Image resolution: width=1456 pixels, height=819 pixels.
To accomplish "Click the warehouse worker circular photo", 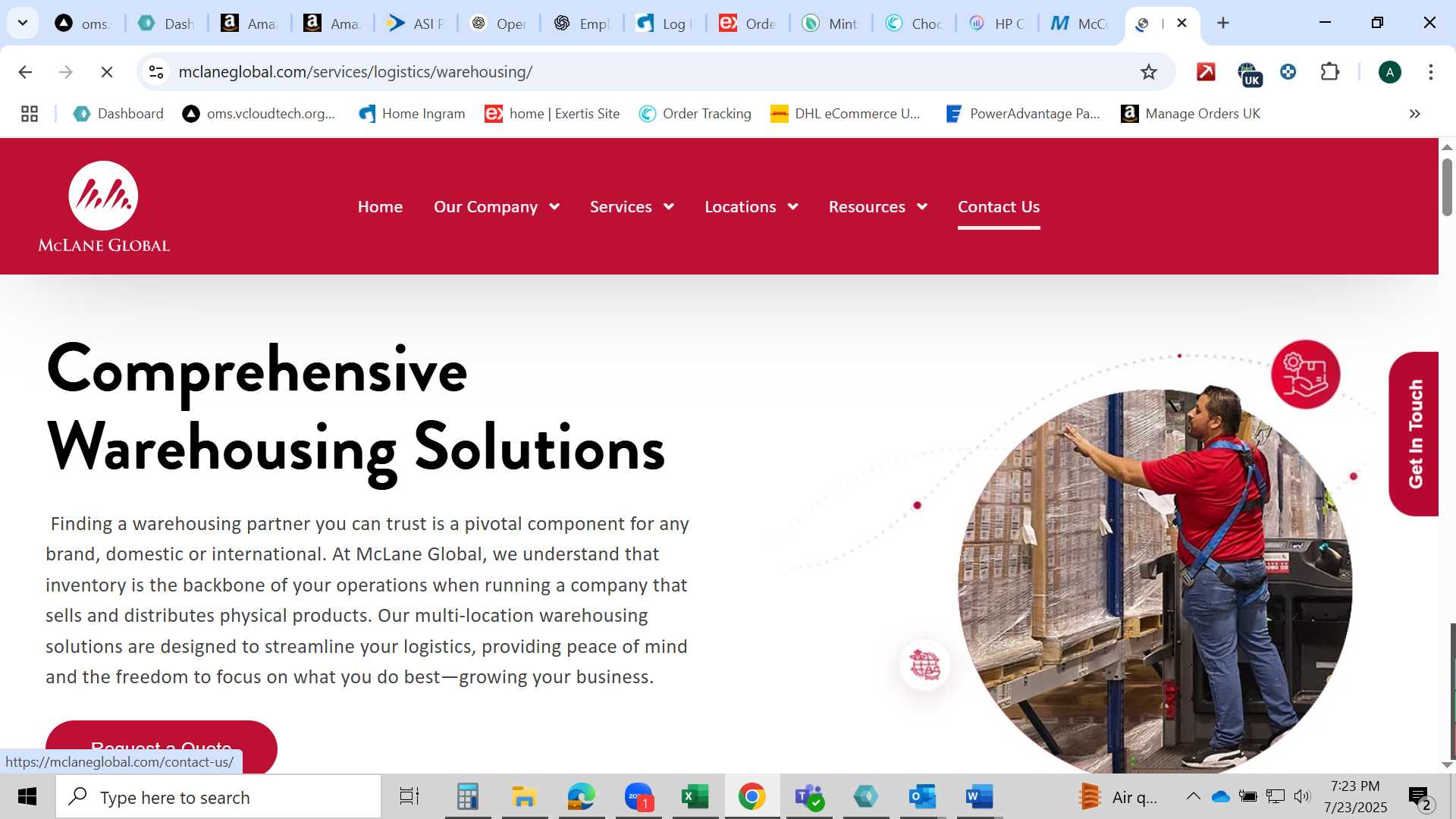I will [x=1155, y=582].
